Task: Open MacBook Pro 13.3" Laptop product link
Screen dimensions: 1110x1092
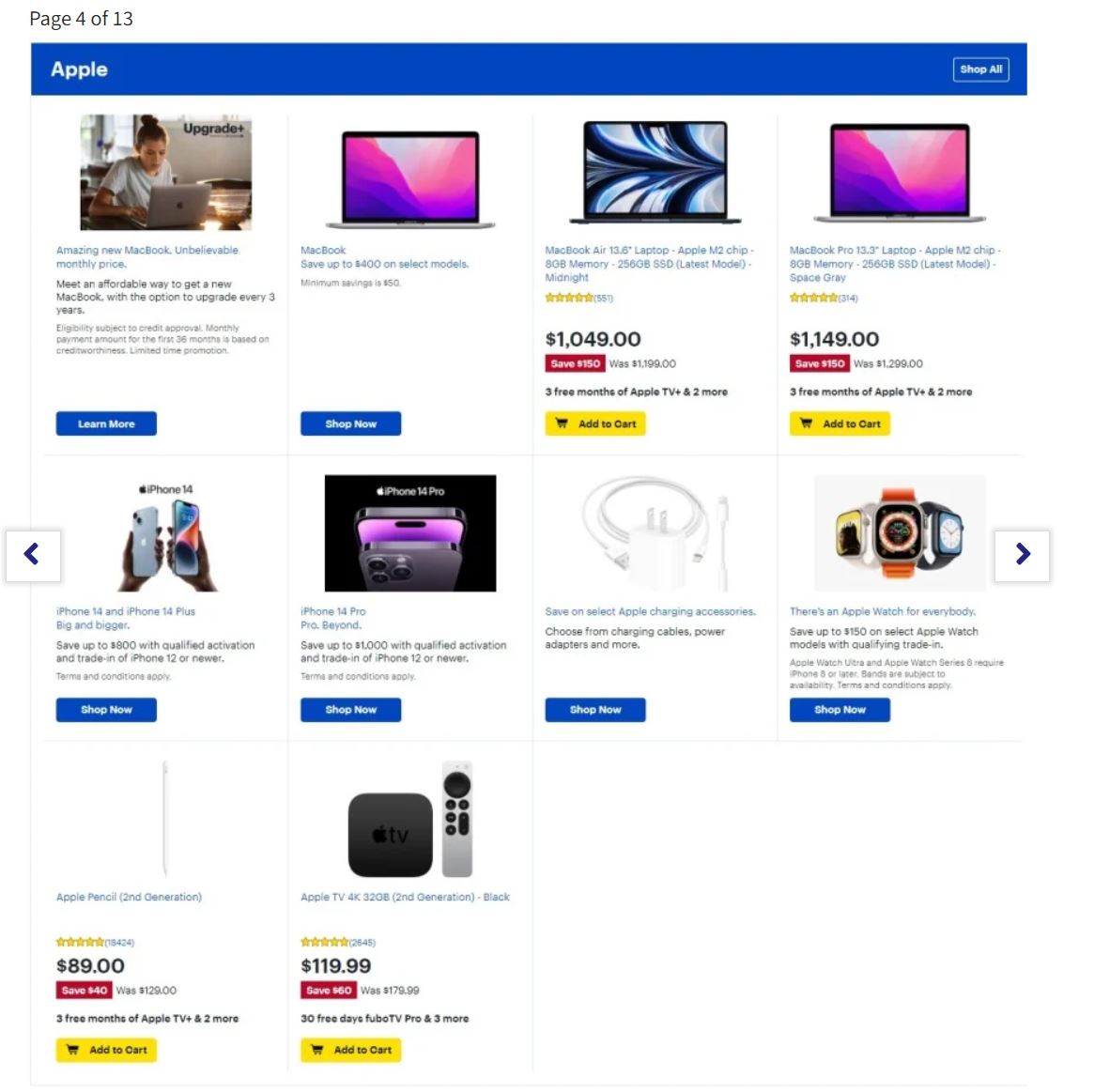Action: [895, 263]
